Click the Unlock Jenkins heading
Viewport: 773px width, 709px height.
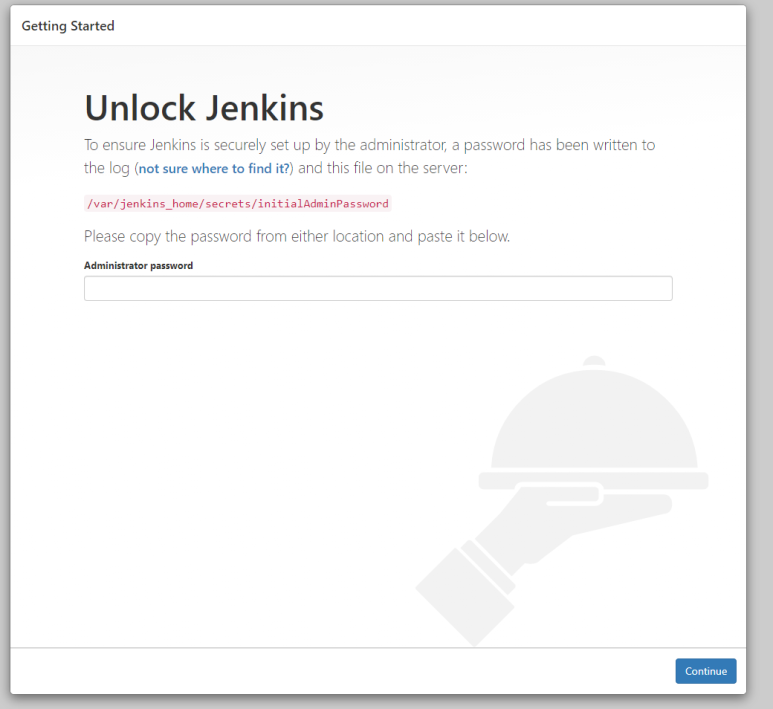tap(204, 108)
